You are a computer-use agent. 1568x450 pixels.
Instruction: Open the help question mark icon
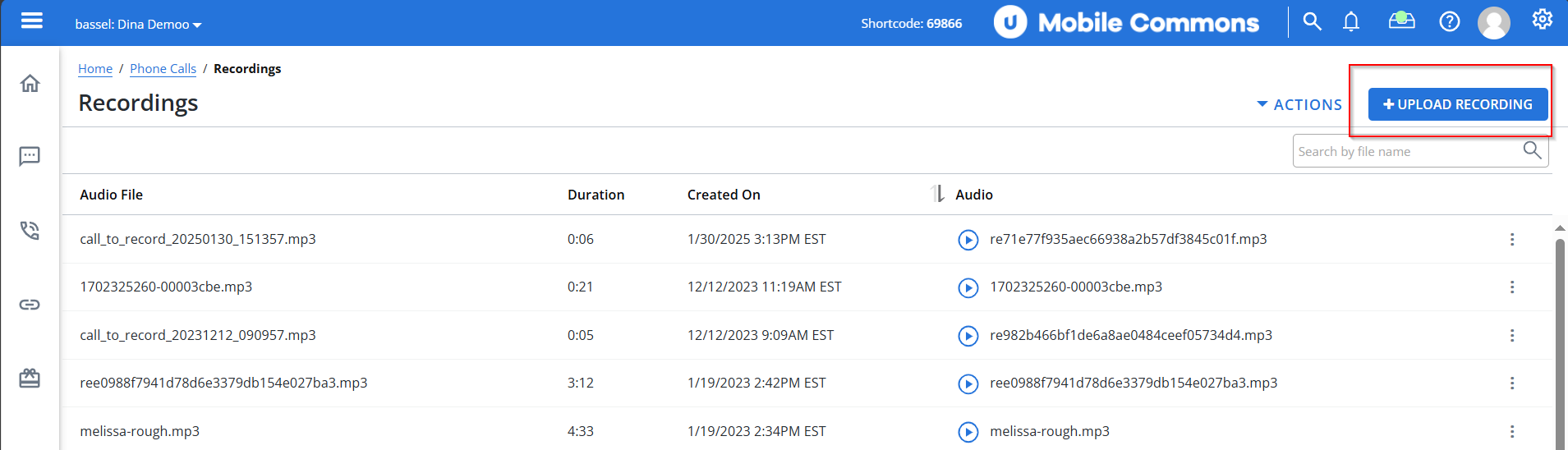point(1450,21)
